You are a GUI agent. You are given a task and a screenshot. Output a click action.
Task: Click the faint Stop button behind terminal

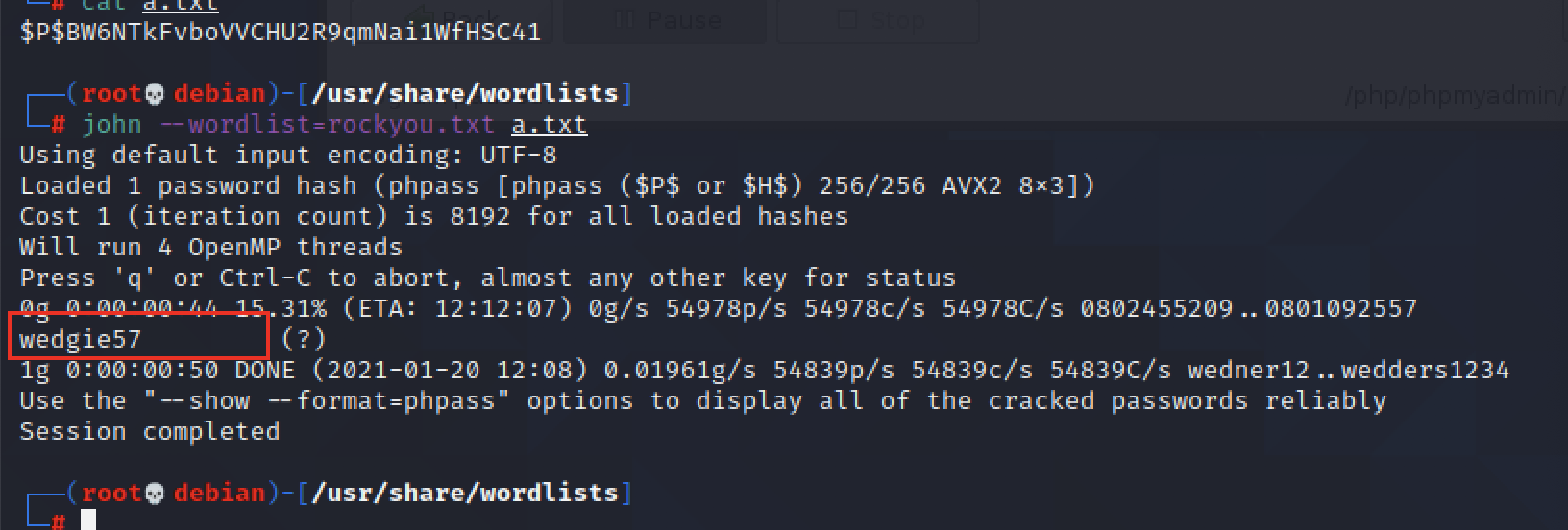tap(877, 19)
